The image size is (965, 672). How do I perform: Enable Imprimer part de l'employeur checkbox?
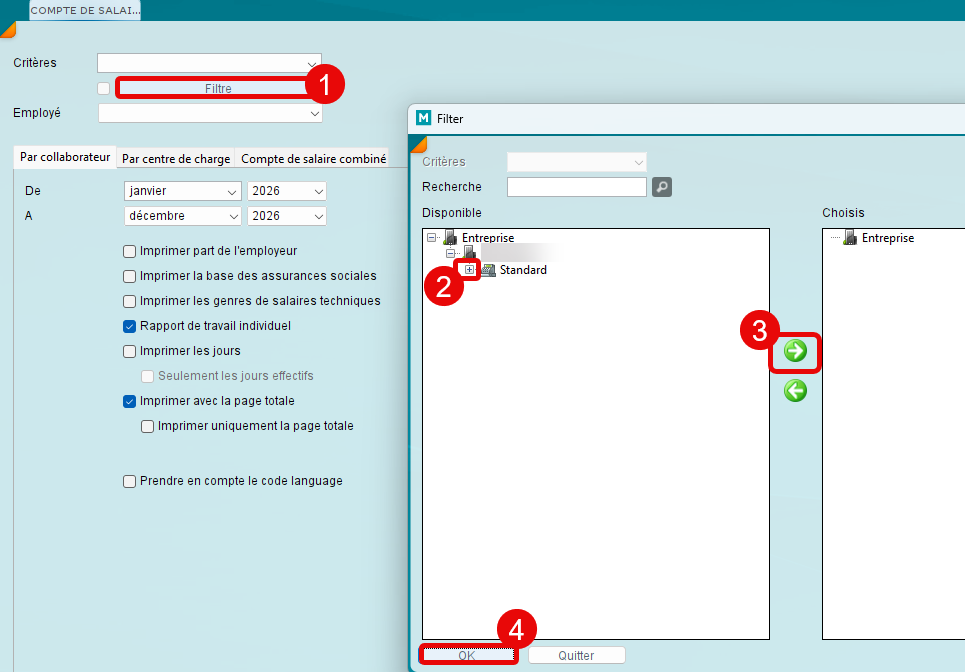(129, 252)
